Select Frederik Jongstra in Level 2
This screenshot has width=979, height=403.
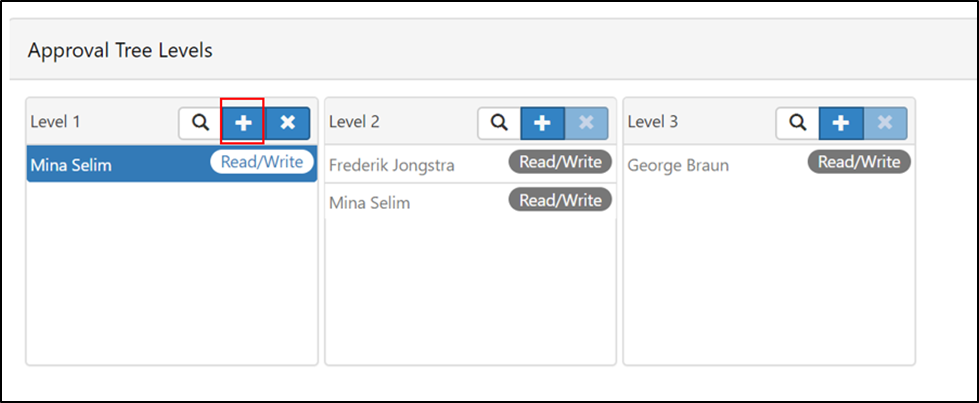[471, 164]
